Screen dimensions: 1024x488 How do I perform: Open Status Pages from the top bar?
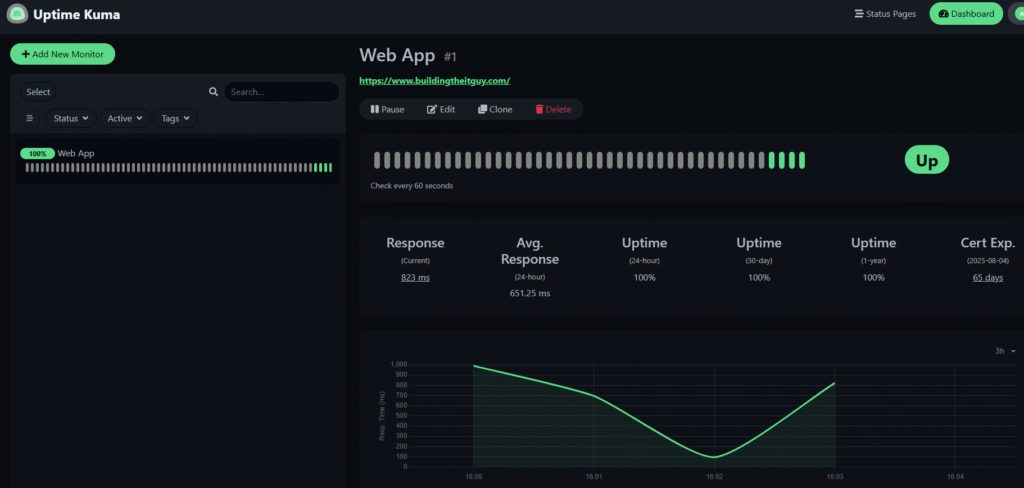coord(885,14)
